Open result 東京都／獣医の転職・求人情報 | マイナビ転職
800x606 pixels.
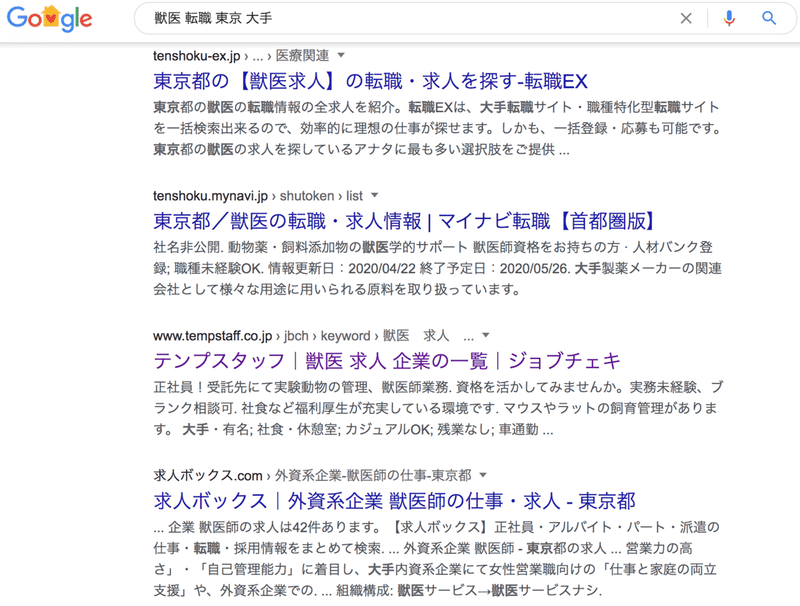point(404,221)
